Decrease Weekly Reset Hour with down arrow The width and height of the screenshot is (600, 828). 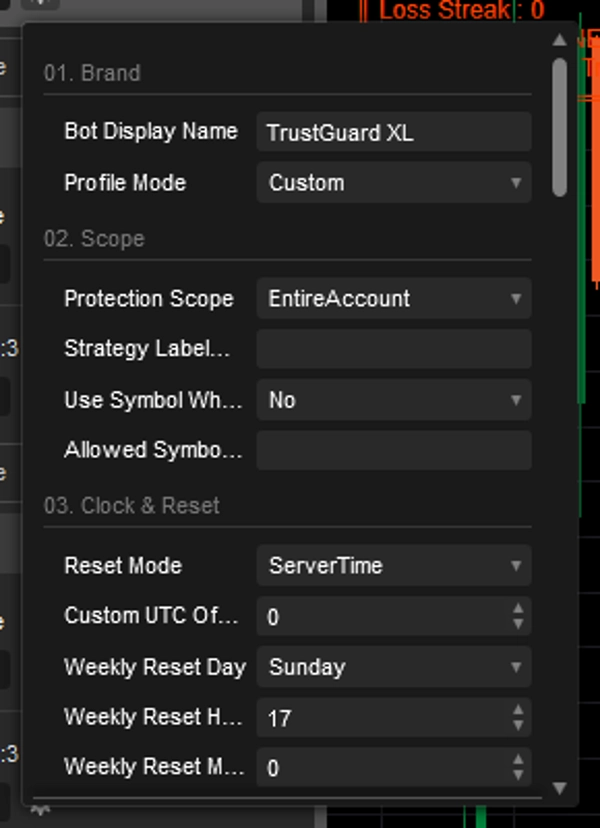[518, 726]
